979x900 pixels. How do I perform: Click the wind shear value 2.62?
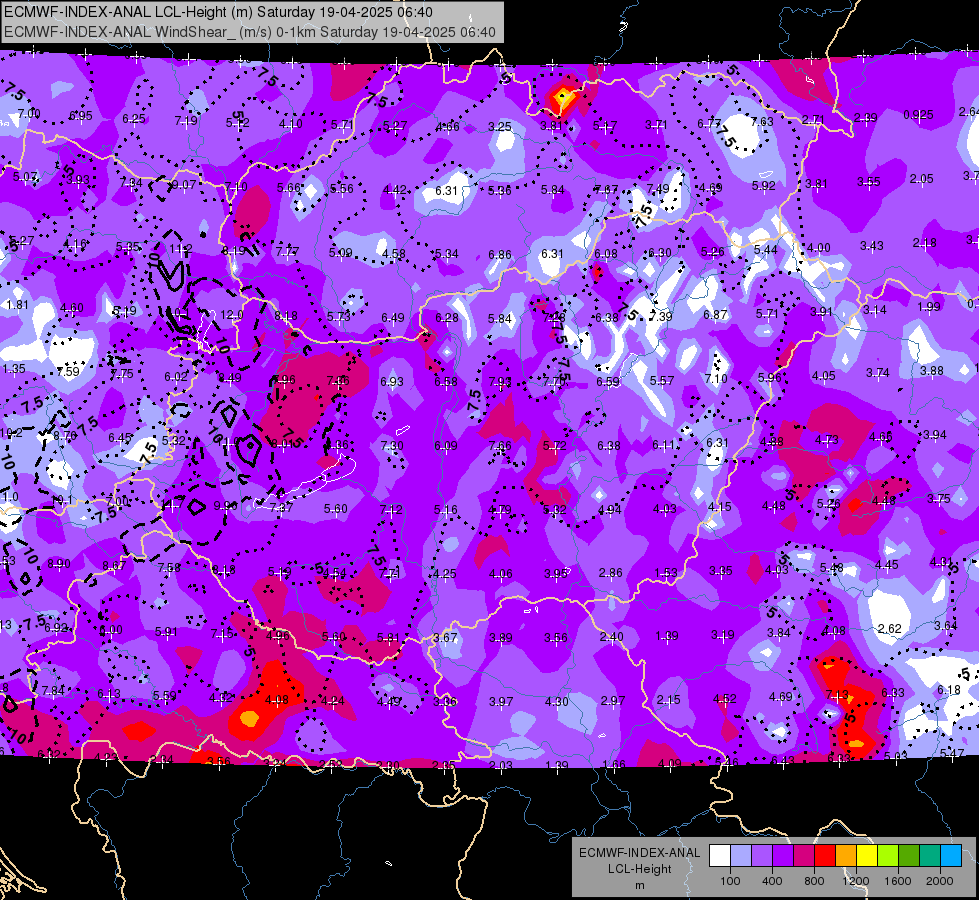tap(890, 628)
